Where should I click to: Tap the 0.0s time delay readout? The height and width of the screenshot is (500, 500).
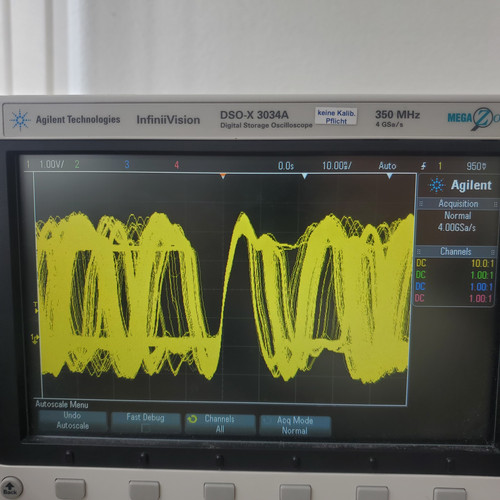[x=286, y=166]
